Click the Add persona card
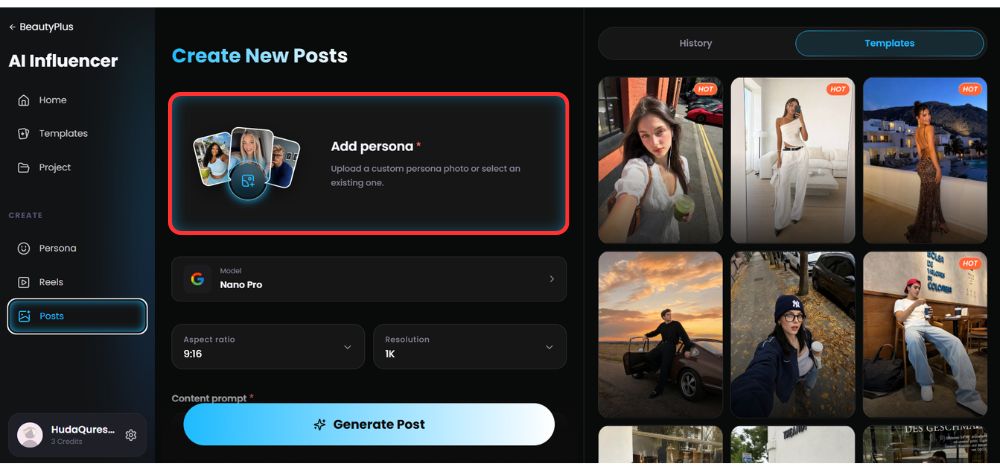The image size is (1000, 470). tap(369, 164)
